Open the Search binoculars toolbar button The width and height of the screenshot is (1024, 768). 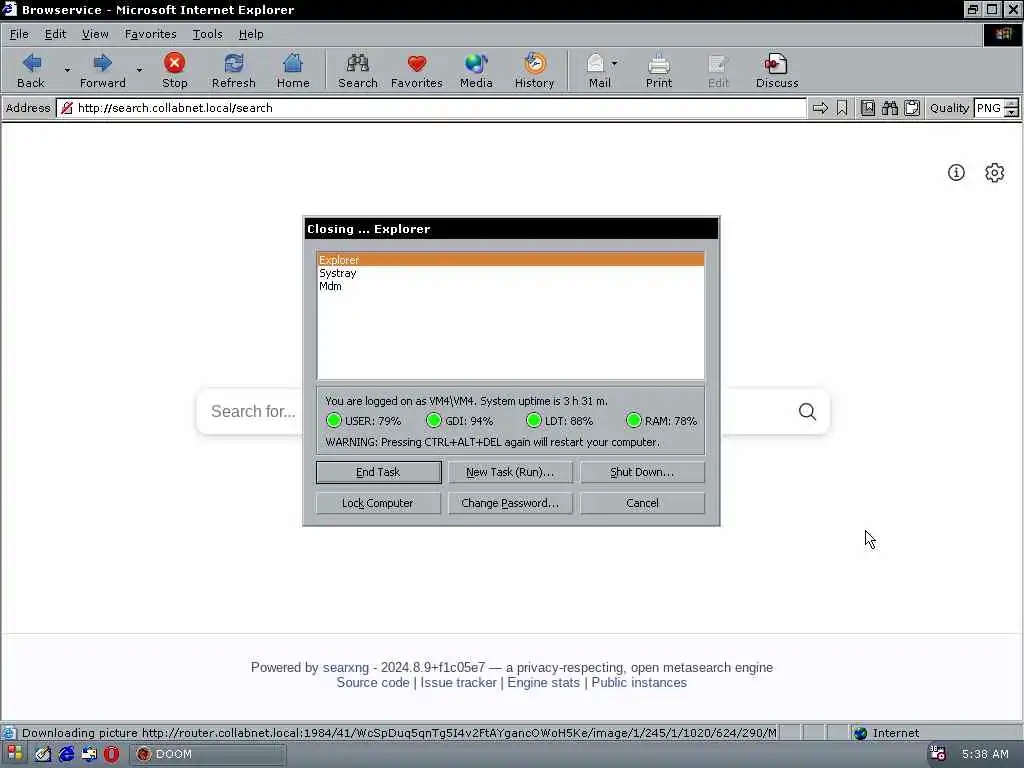click(x=357, y=70)
